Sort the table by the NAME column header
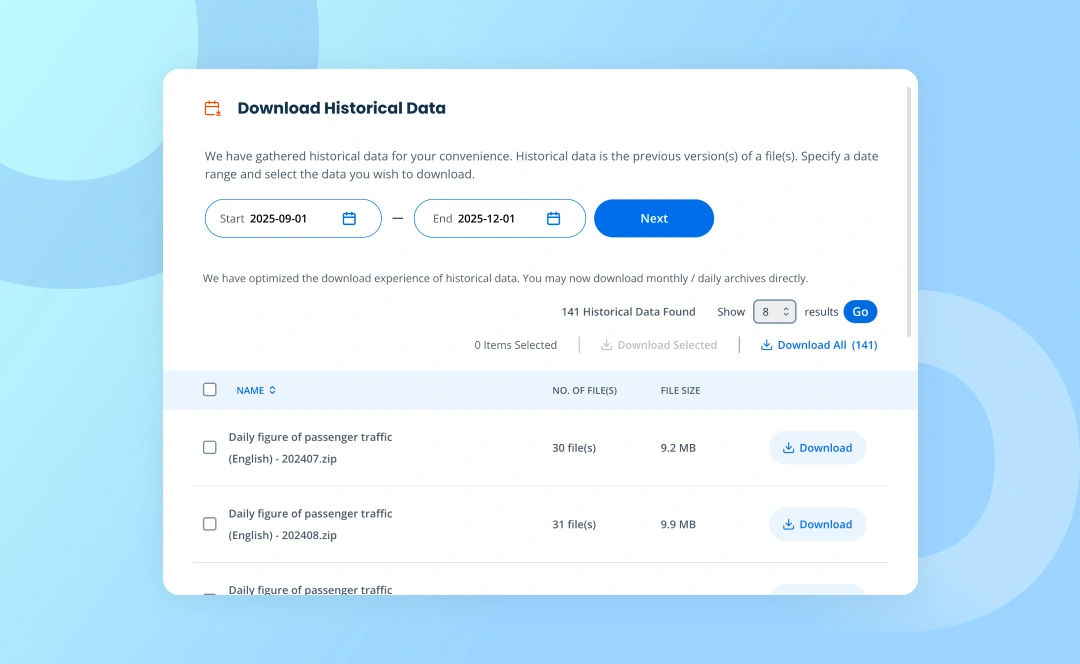The height and width of the screenshot is (664, 1080). click(x=256, y=390)
